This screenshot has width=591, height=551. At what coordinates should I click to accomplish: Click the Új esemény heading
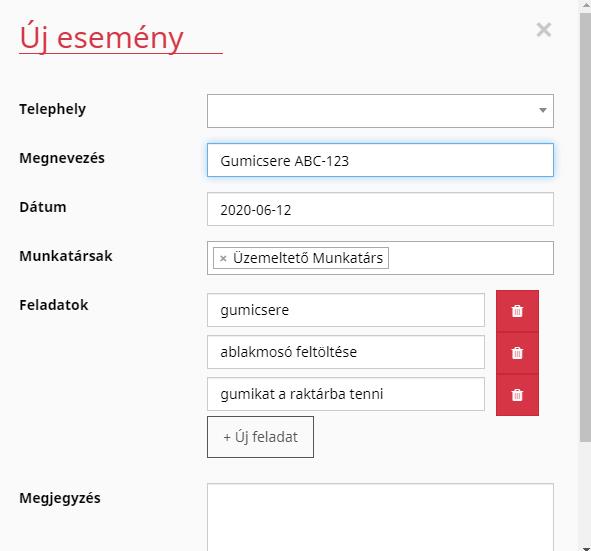pyautogui.click(x=101, y=38)
